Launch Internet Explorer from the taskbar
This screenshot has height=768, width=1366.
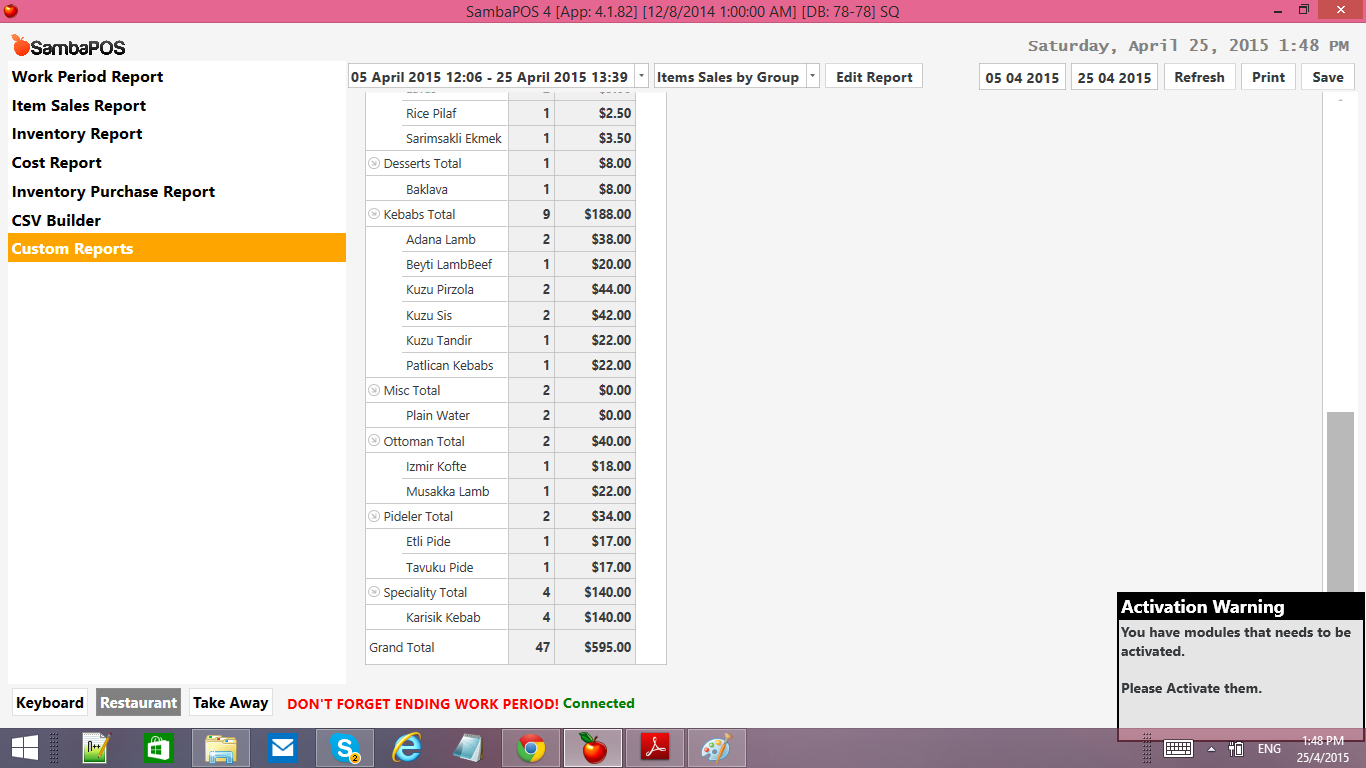[x=406, y=747]
